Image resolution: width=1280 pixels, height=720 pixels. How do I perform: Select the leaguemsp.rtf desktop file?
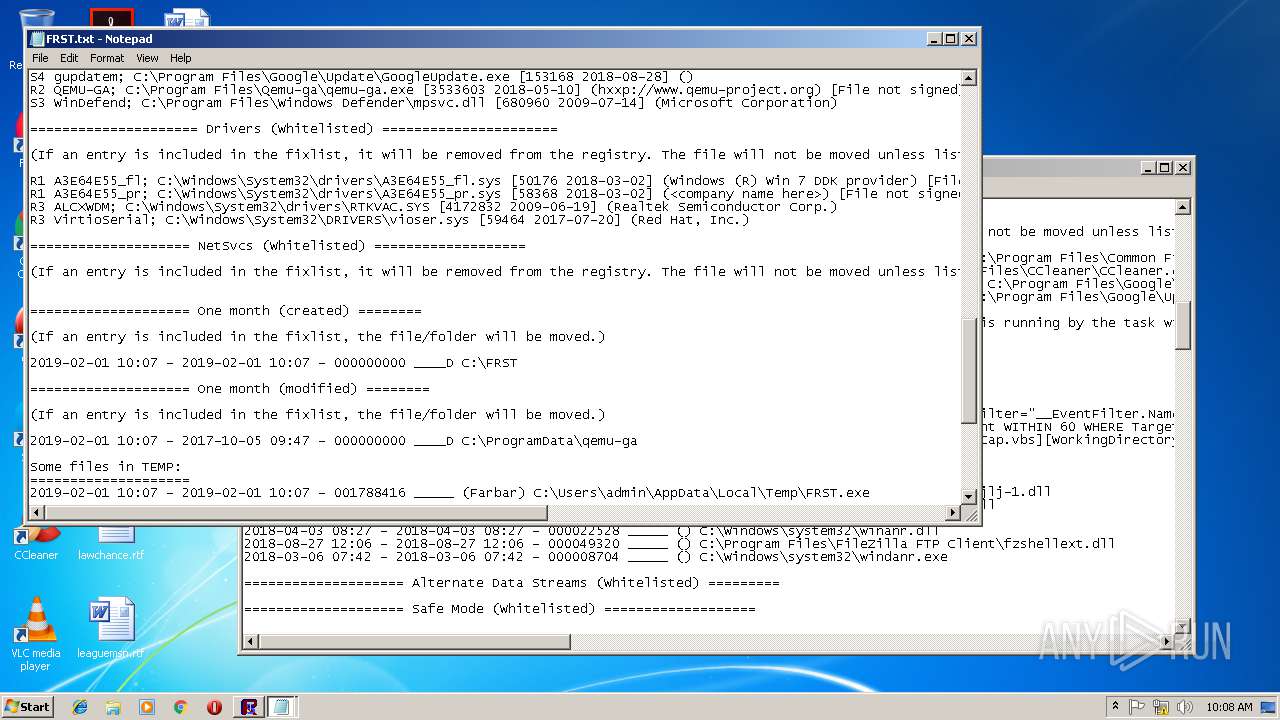tap(111, 629)
